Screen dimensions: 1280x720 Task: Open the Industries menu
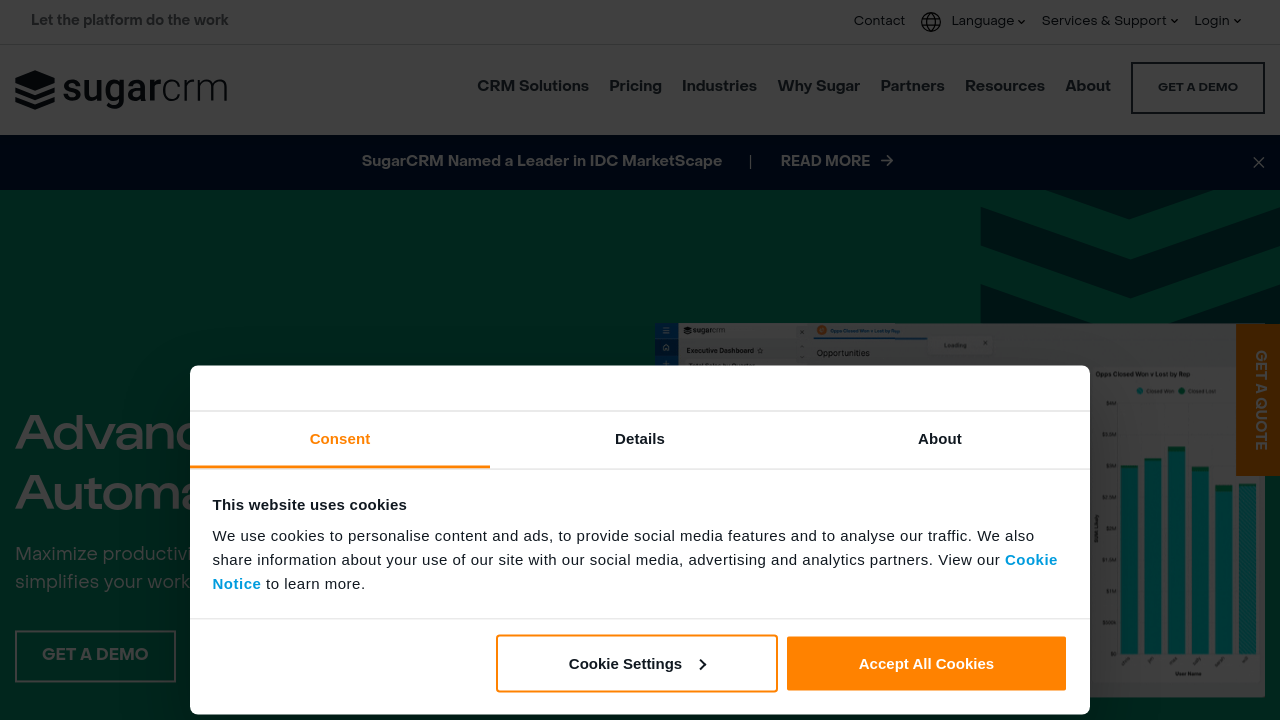[719, 86]
